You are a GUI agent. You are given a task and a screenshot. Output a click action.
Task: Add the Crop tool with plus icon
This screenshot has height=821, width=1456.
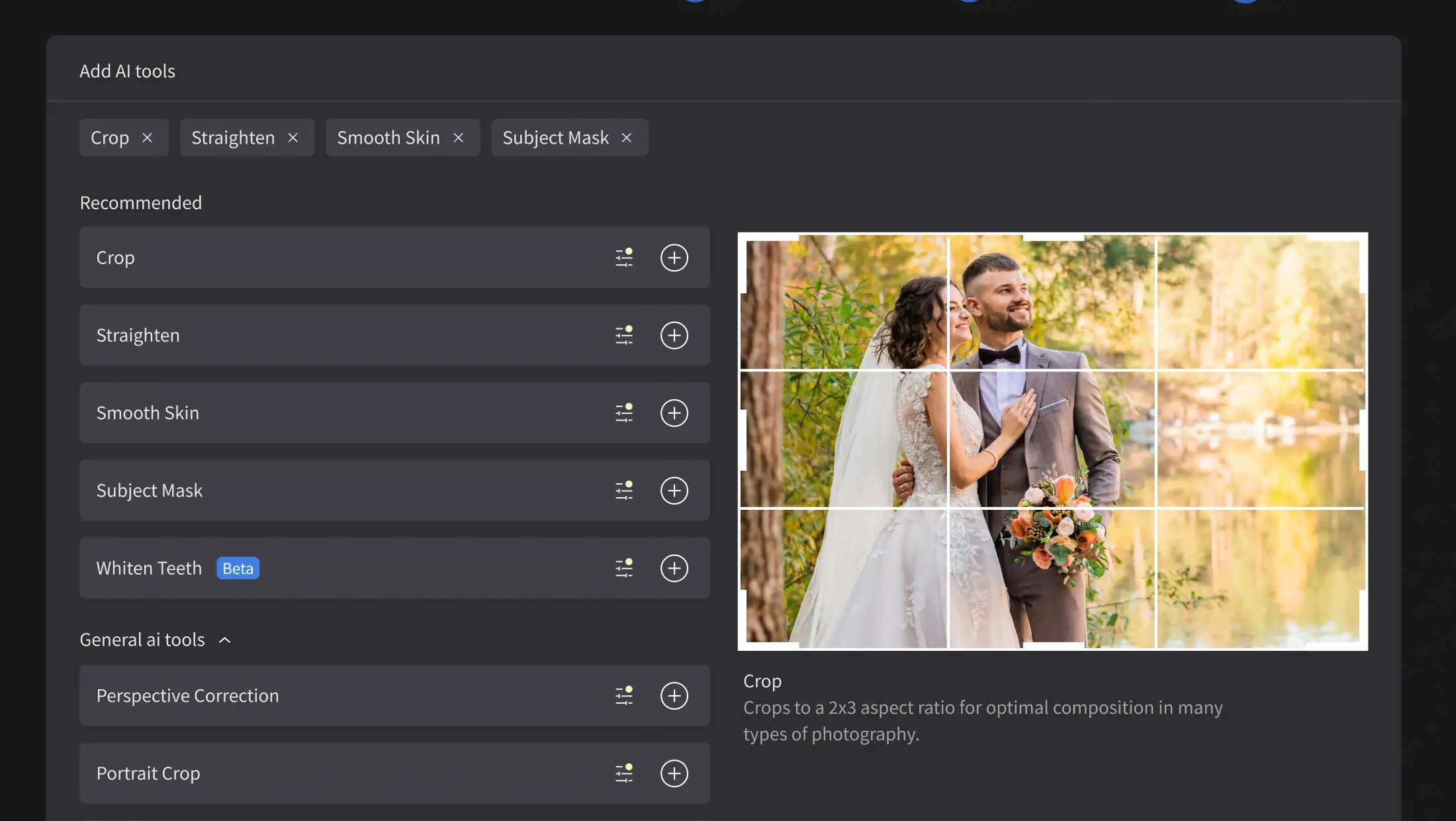[x=674, y=258]
